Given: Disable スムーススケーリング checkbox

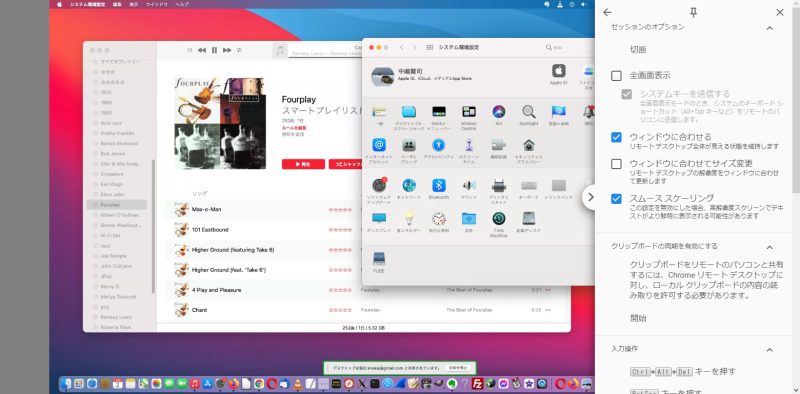Looking at the screenshot, I should pos(616,199).
